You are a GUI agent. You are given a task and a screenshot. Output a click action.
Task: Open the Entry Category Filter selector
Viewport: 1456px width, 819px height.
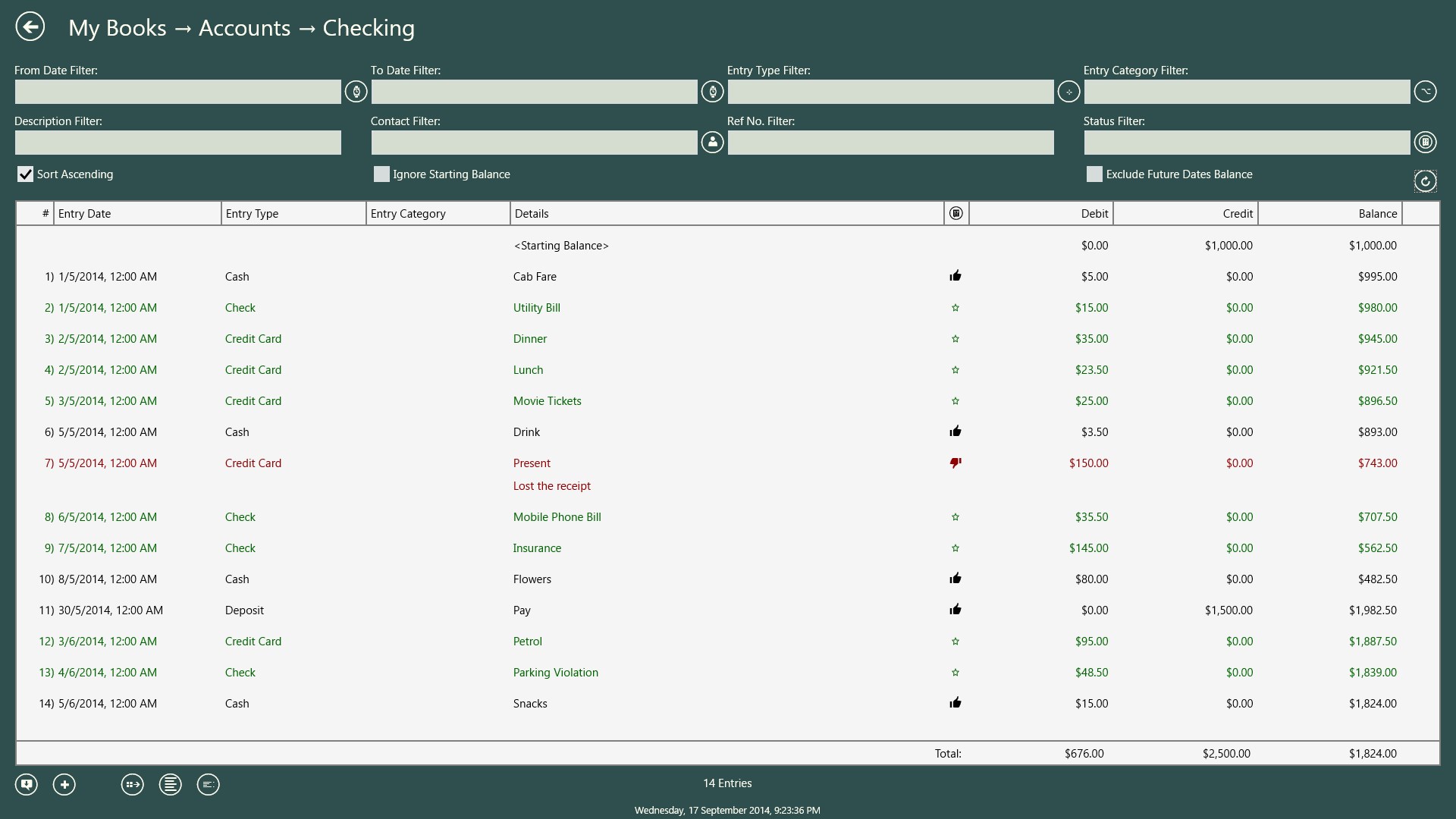click(1425, 92)
